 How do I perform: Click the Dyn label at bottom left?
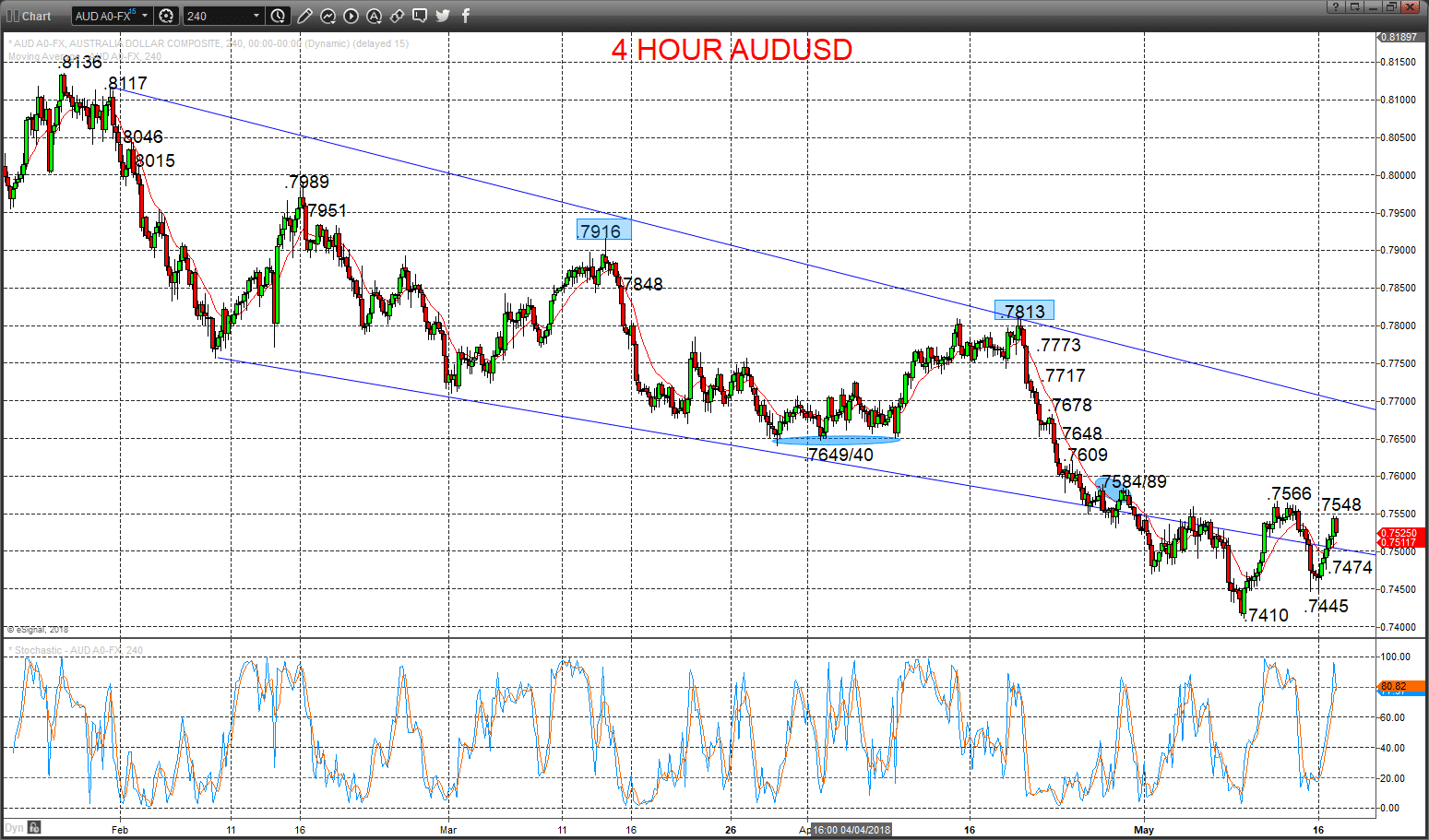click(15, 827)
